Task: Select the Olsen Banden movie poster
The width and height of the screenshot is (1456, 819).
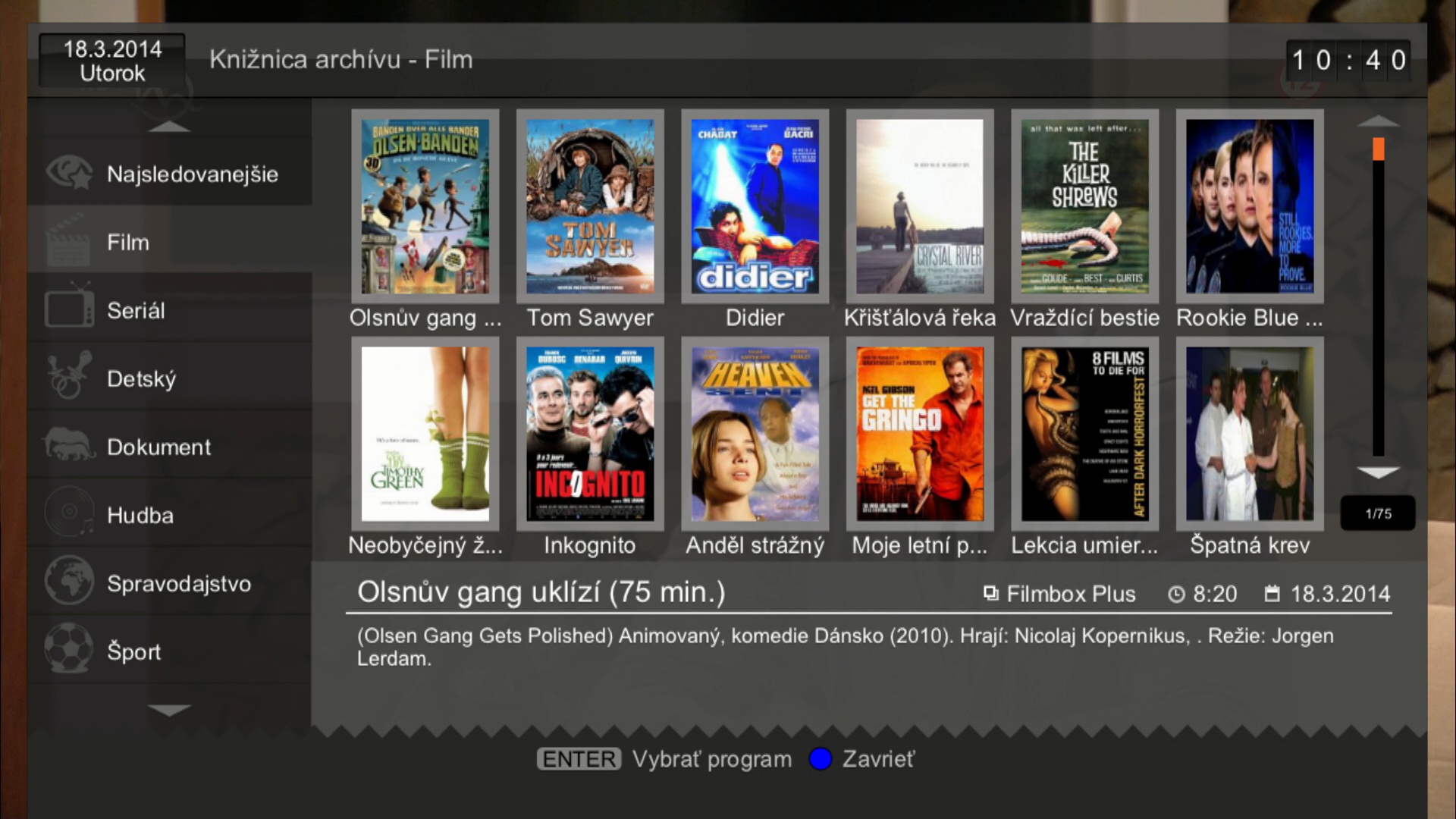Action: point(425,206)
